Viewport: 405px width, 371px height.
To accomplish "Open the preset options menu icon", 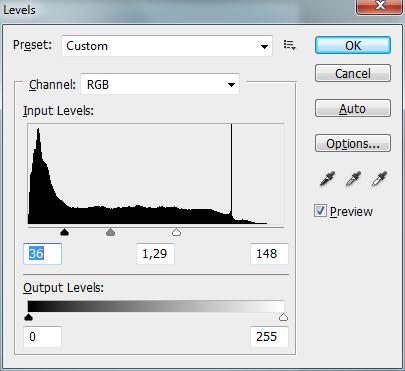I will click(x=289, y=45).
